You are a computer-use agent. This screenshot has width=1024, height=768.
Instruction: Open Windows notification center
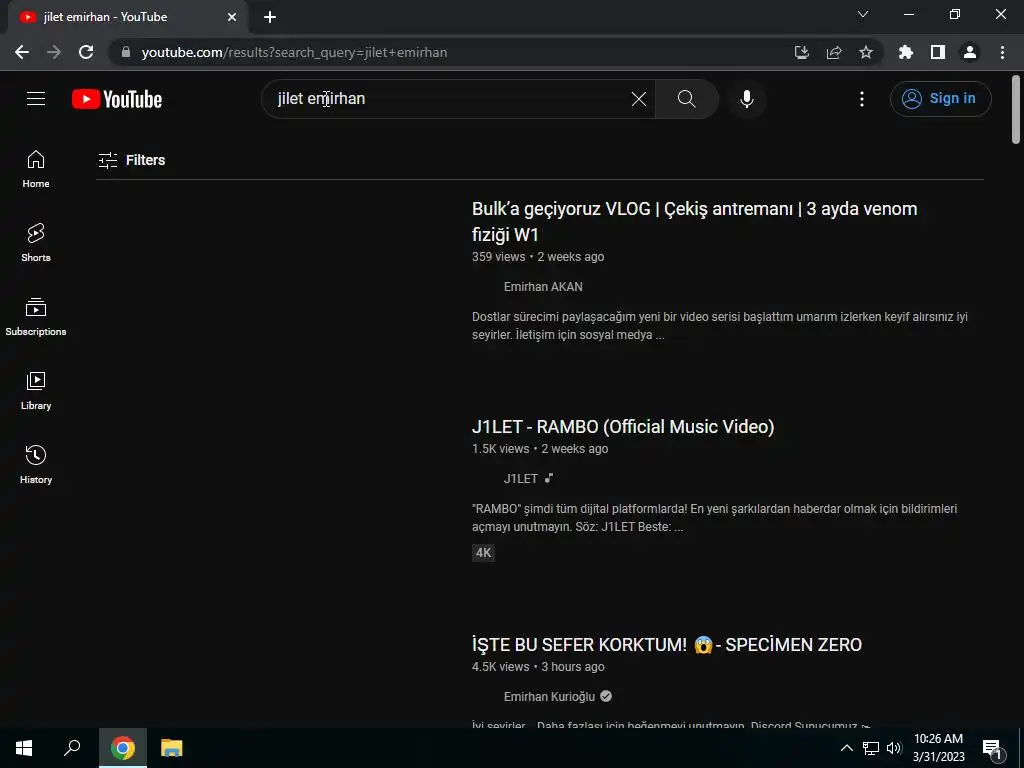992,748
